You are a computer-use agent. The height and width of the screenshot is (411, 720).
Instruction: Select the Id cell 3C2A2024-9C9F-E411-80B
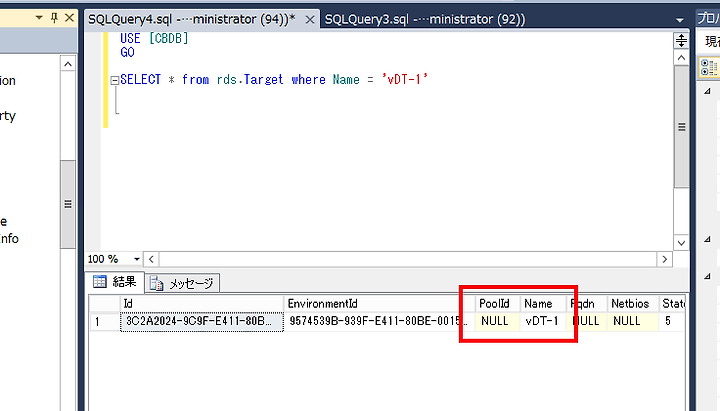pyautogui.click(x=202, y=321)
